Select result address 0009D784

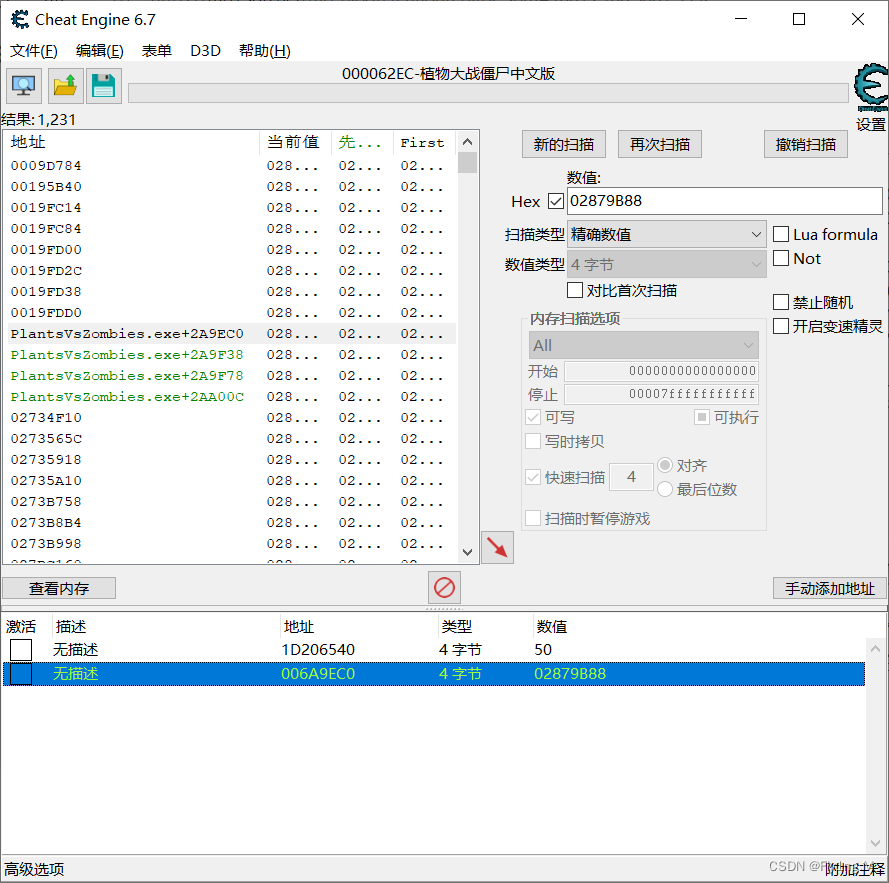click(232, 166)
